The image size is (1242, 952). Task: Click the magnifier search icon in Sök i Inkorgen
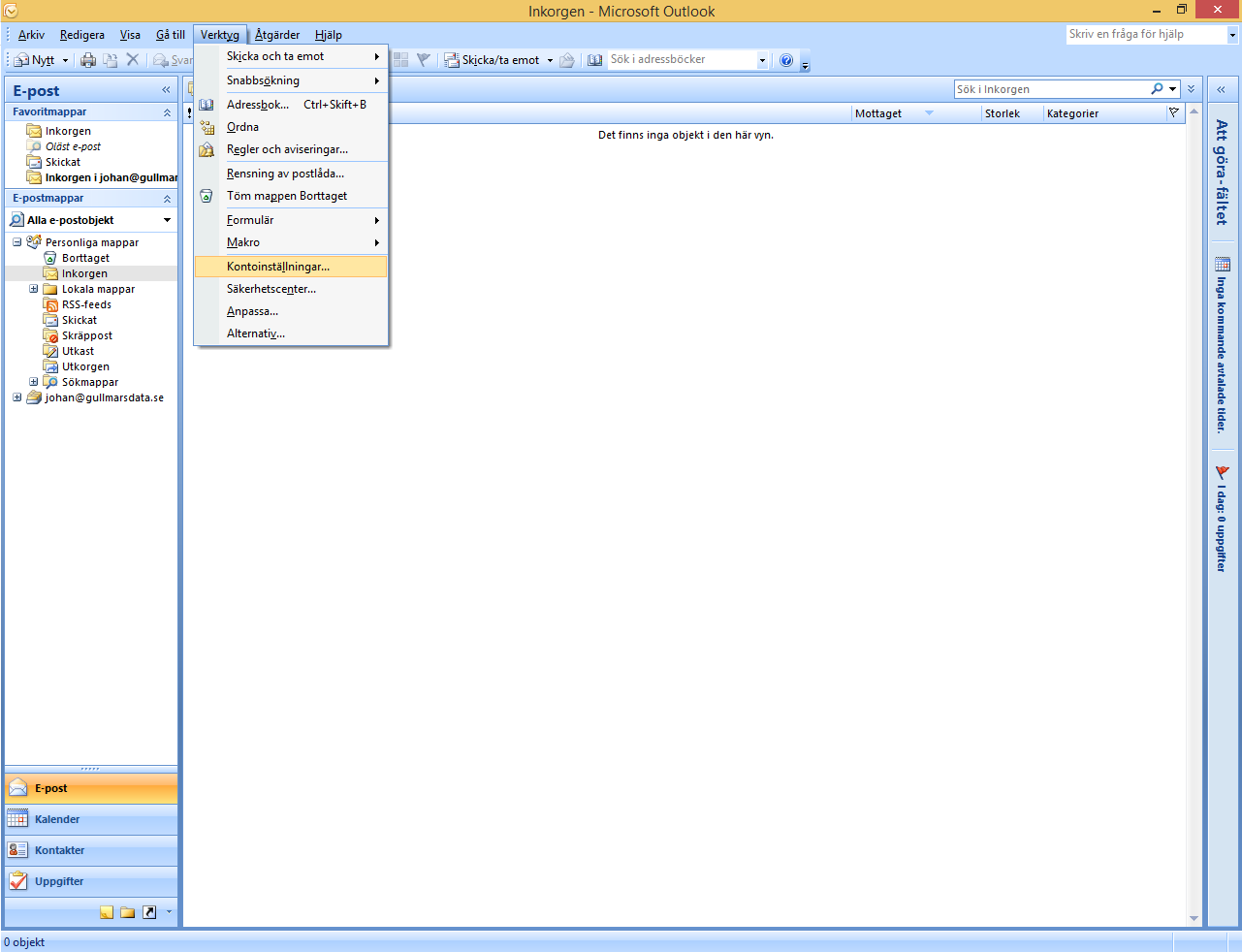point(1157,89)
